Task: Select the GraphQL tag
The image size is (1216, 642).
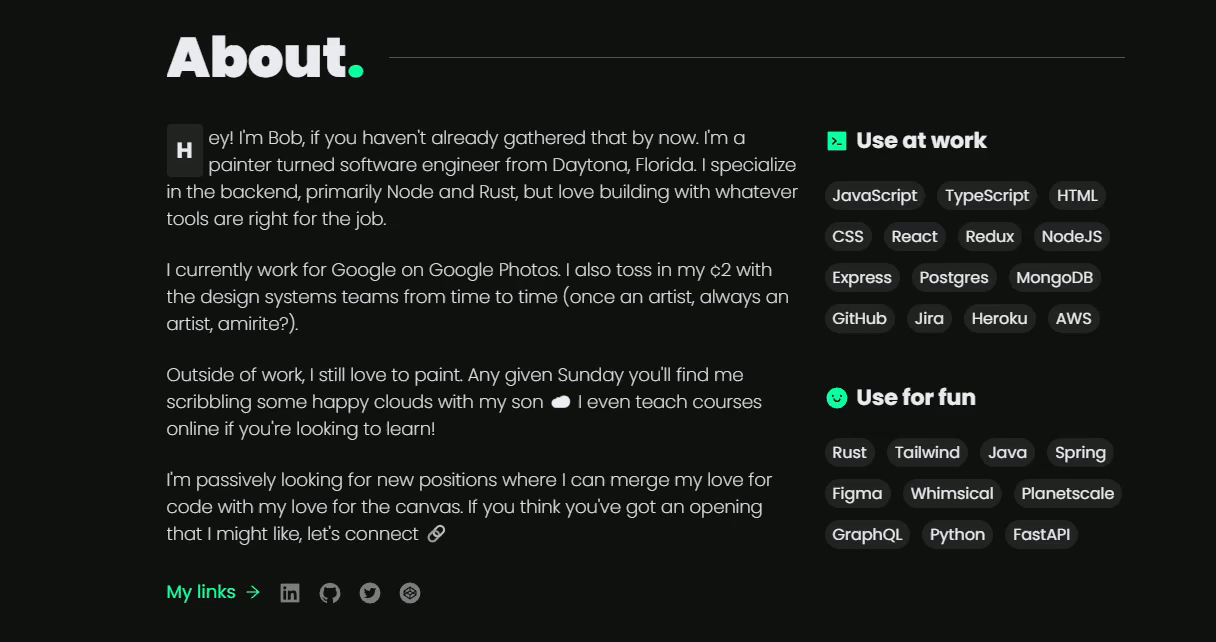Action: click(867, 535)
